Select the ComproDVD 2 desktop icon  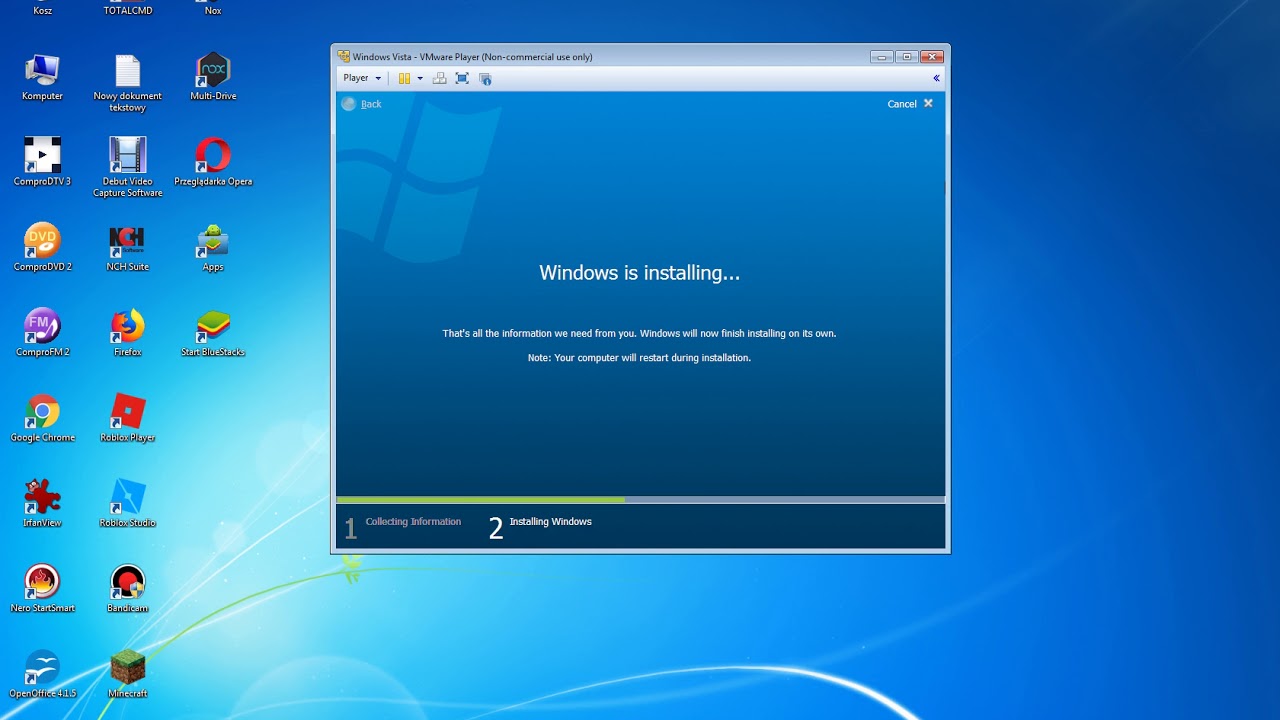pos(42,248)
